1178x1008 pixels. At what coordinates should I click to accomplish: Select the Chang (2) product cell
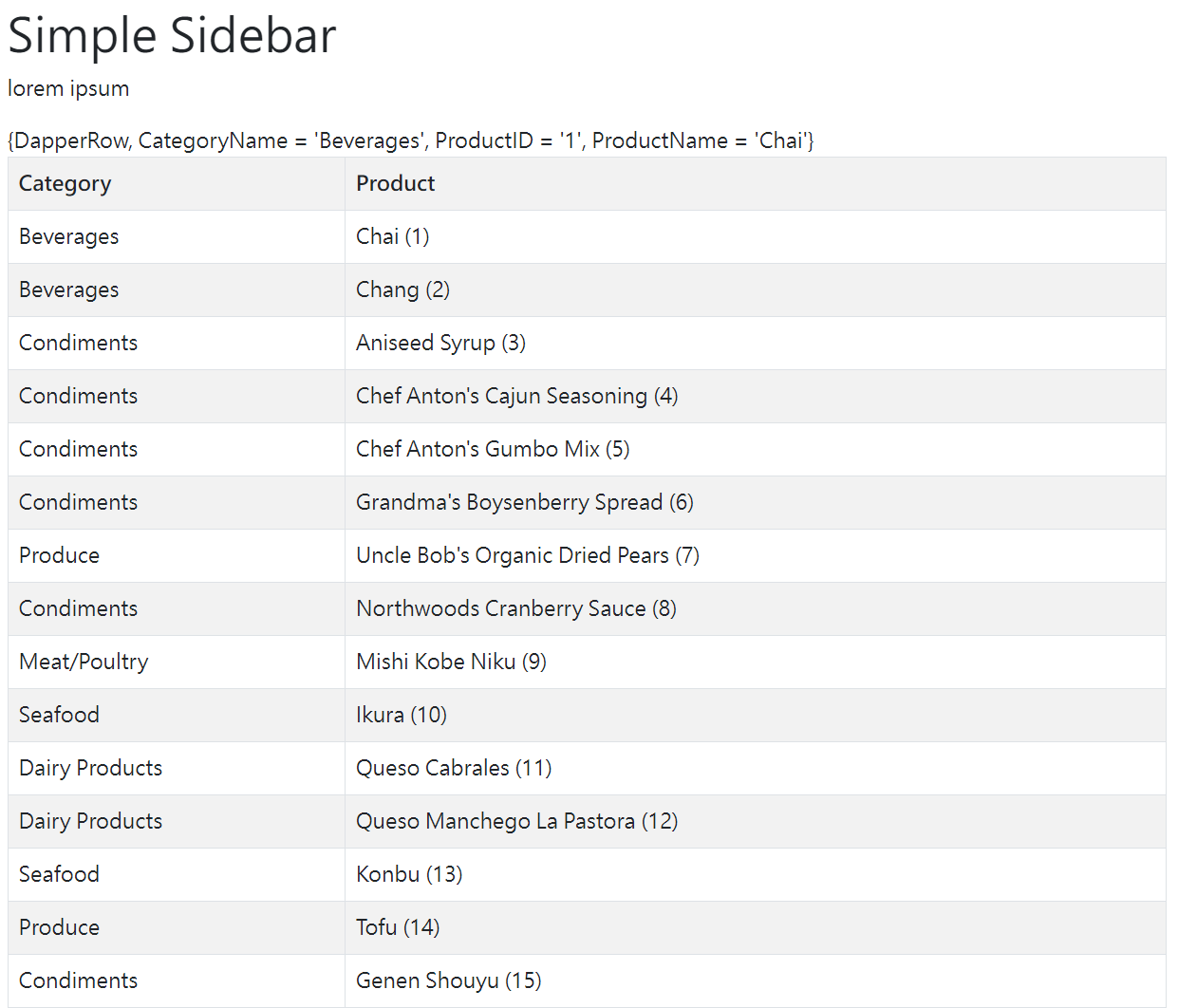click(402, 289)
